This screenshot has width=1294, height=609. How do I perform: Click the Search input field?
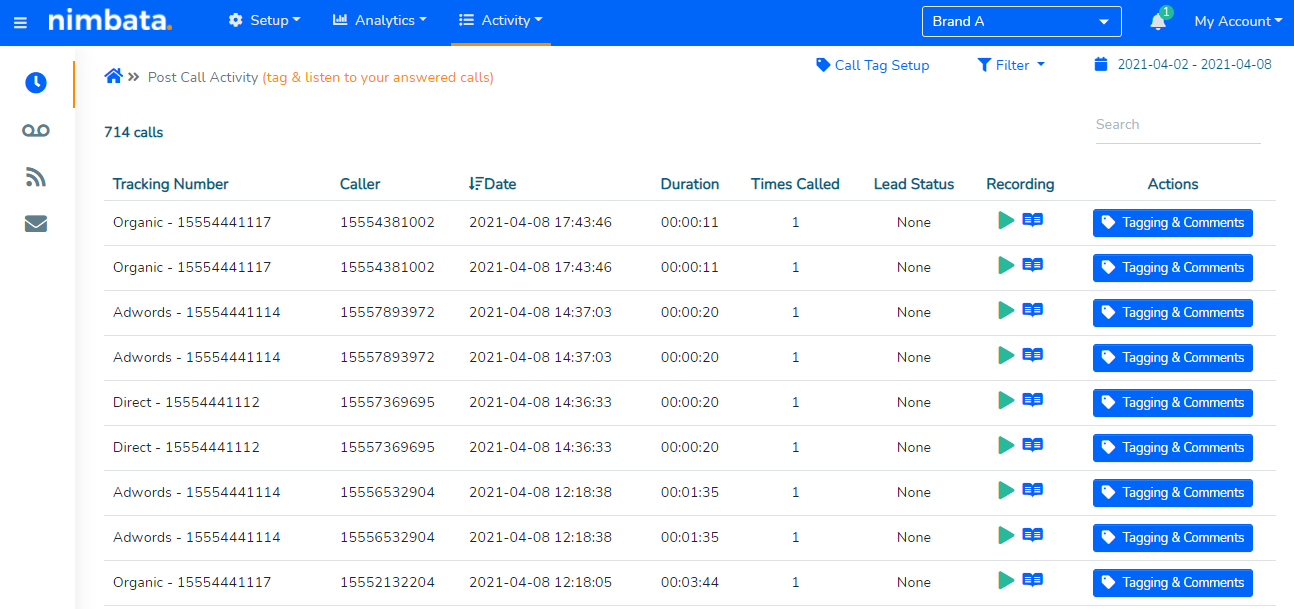point(1177,125)
